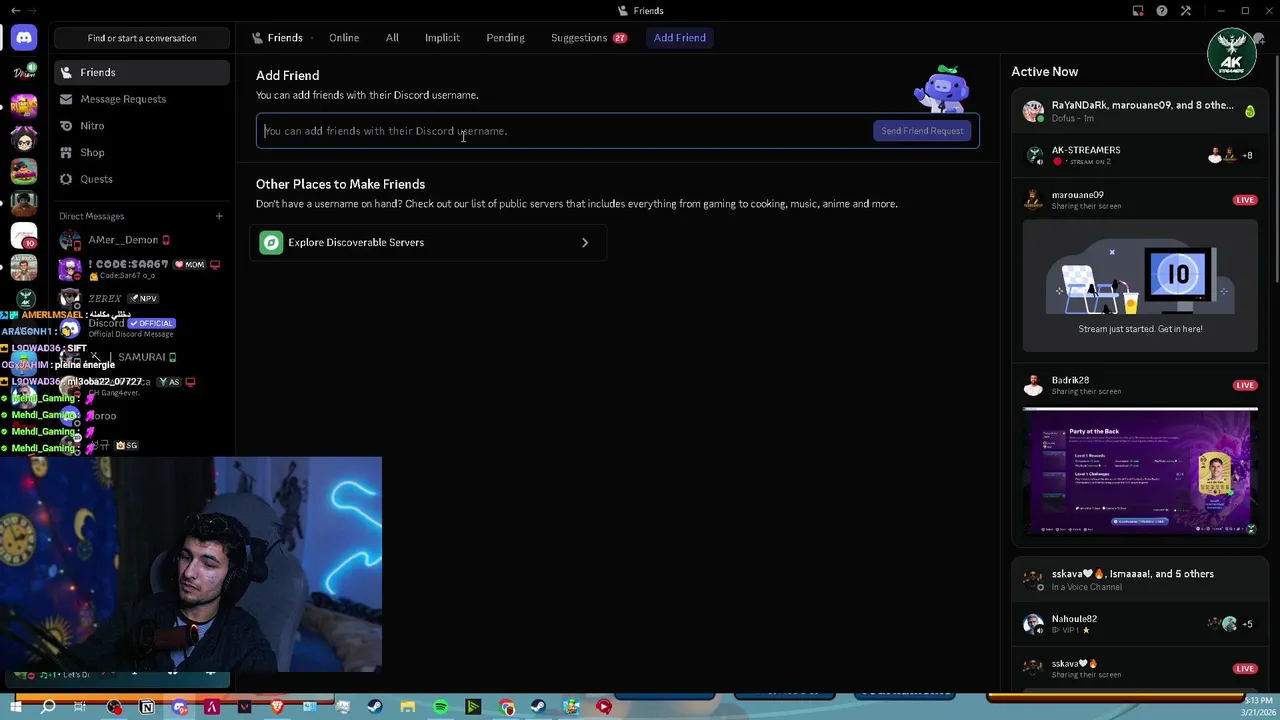1280x720 pixels.
Task: Open ZEREX direct message
Action: (143, 298)
